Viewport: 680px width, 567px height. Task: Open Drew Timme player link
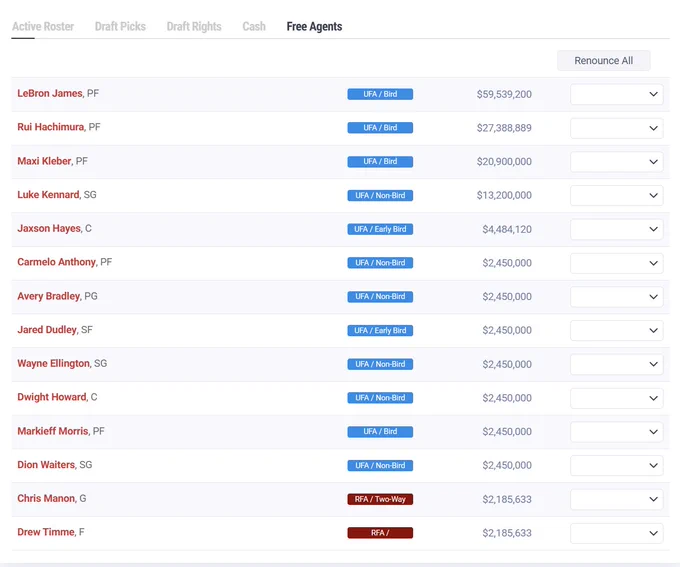[46, 532]
